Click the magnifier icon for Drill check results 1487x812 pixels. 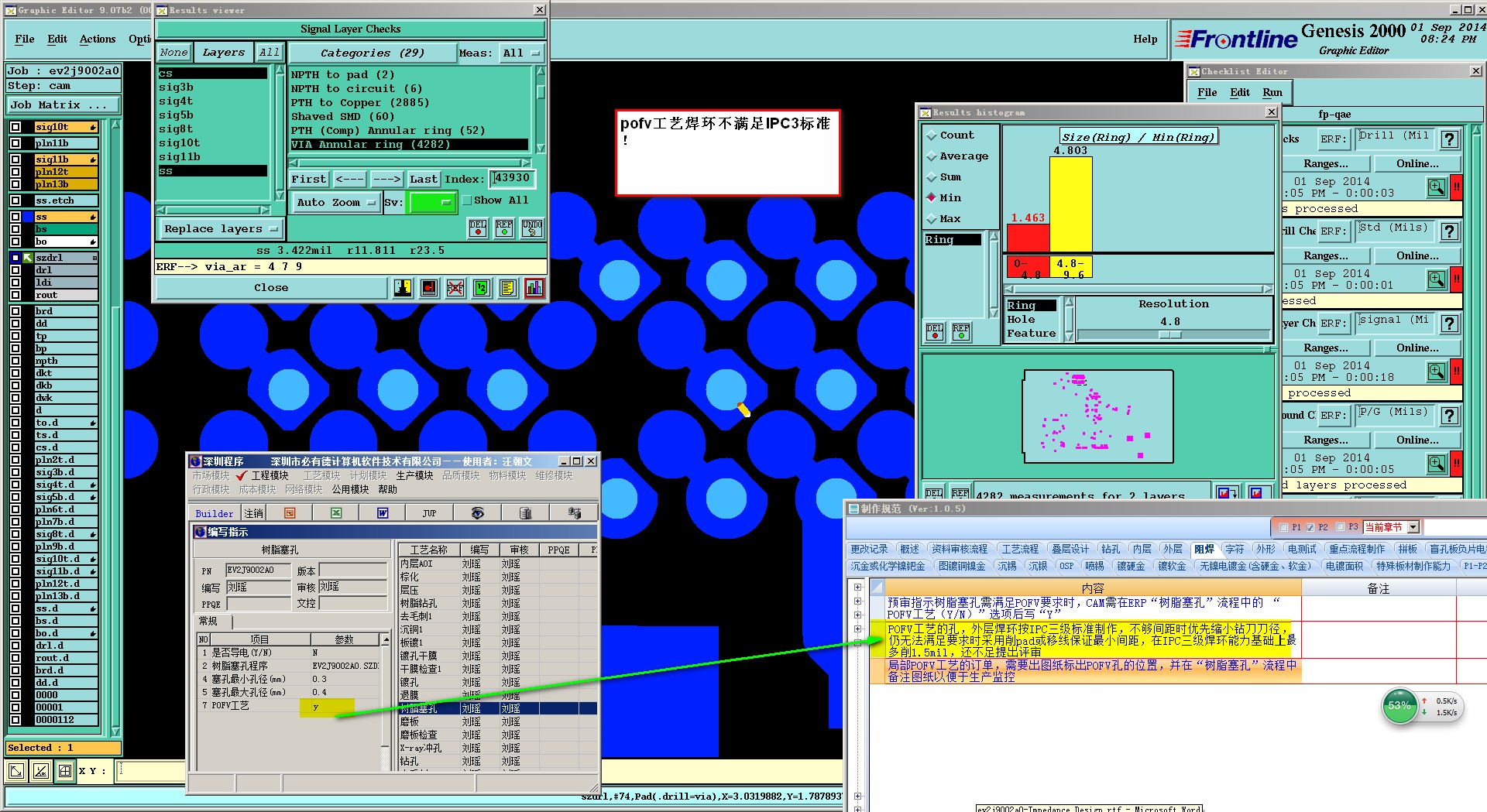click(x=1437, y=187)
